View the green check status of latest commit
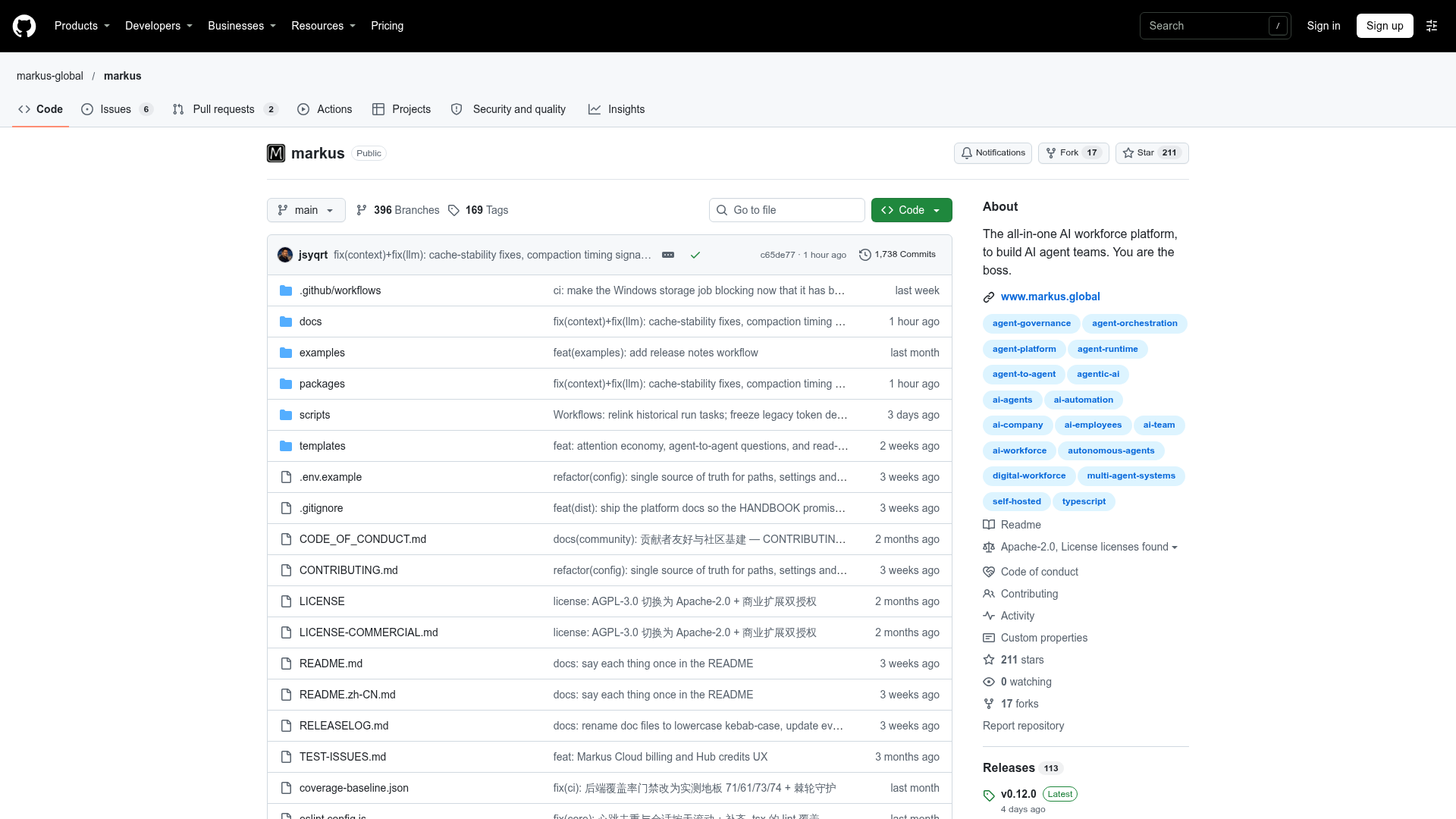This screenshot has height=819, width=1456. tap(695, 255)
